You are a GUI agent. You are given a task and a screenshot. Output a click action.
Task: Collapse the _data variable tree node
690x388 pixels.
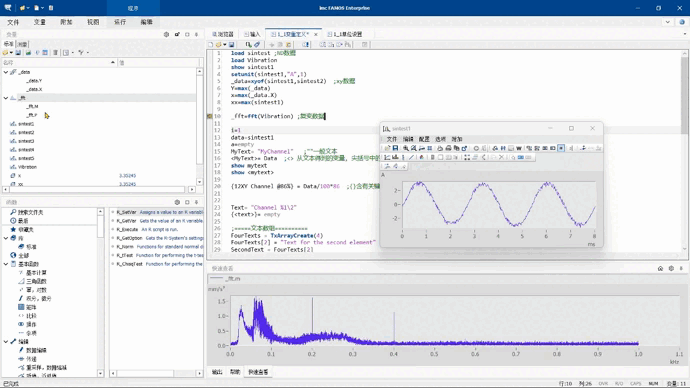coord(6,72)
